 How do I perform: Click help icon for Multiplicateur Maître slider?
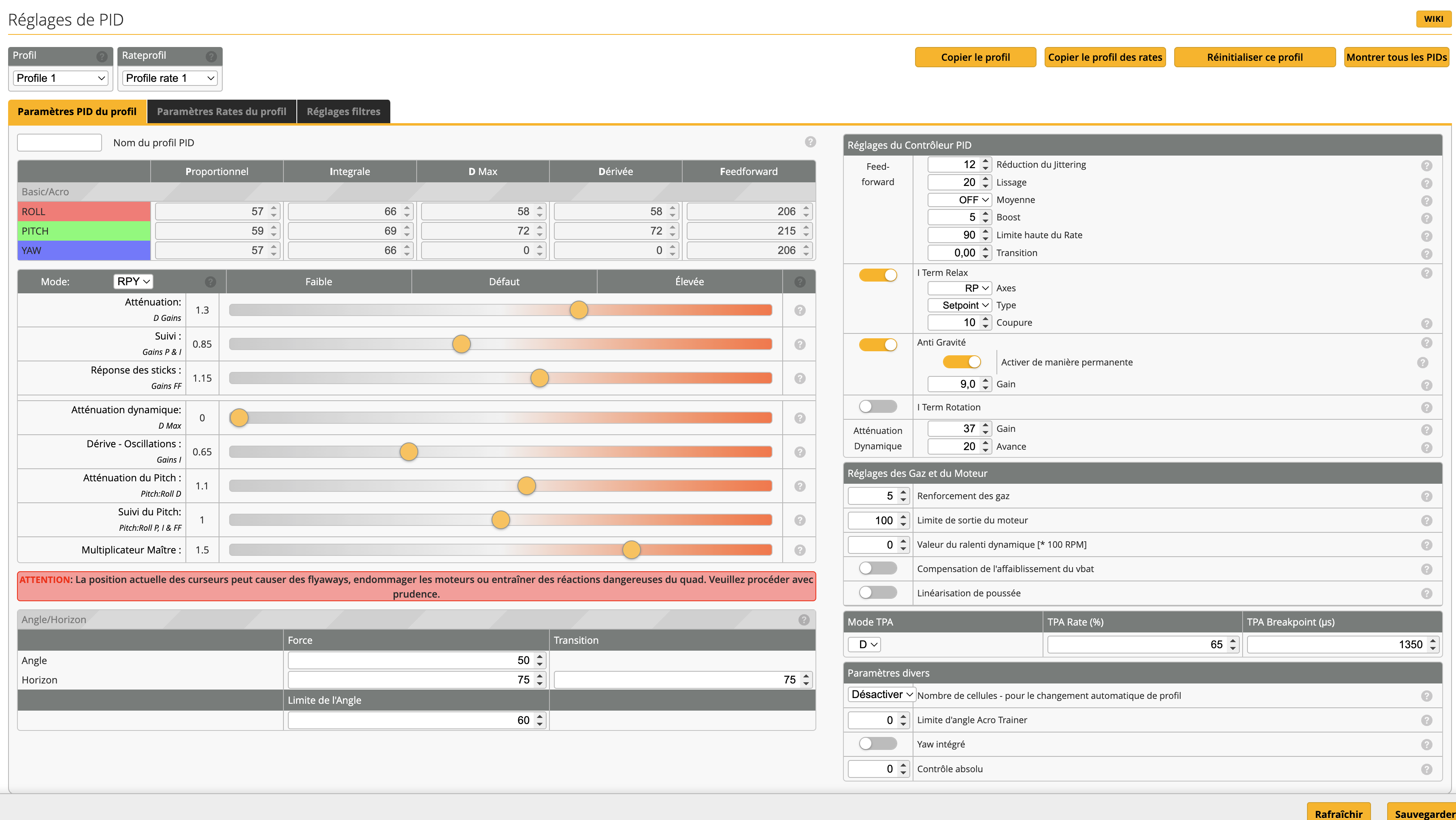[x=799, y=550]
